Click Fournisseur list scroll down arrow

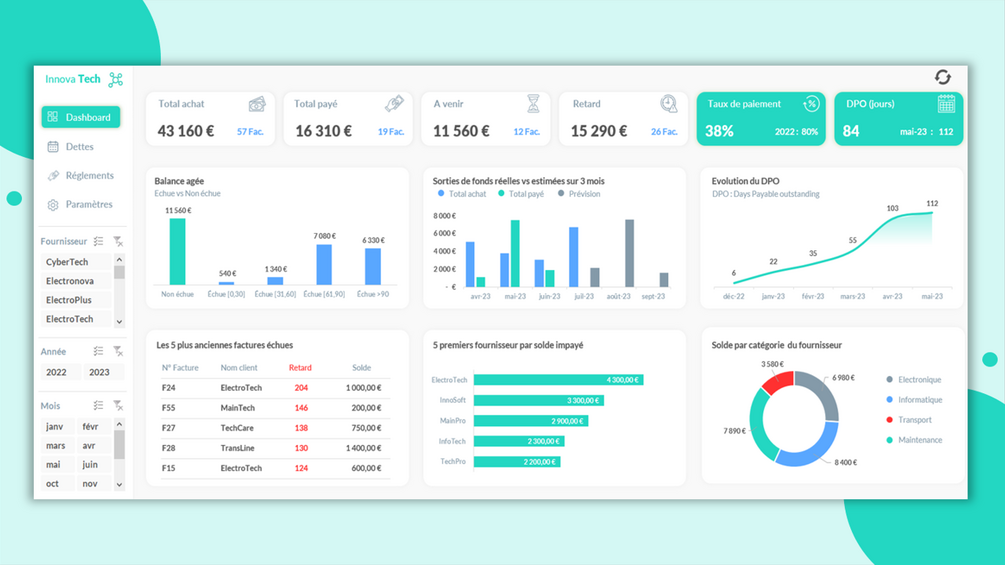coord(119,322)
